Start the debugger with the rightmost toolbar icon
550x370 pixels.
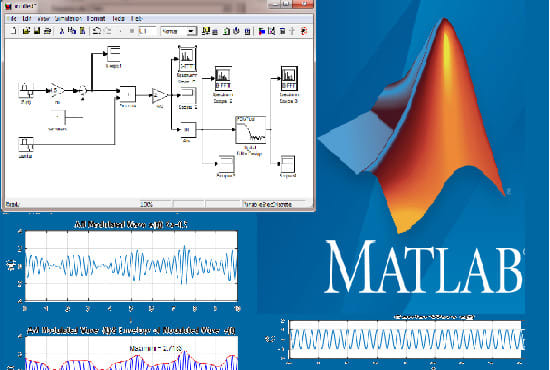click(x=304, y=31)
